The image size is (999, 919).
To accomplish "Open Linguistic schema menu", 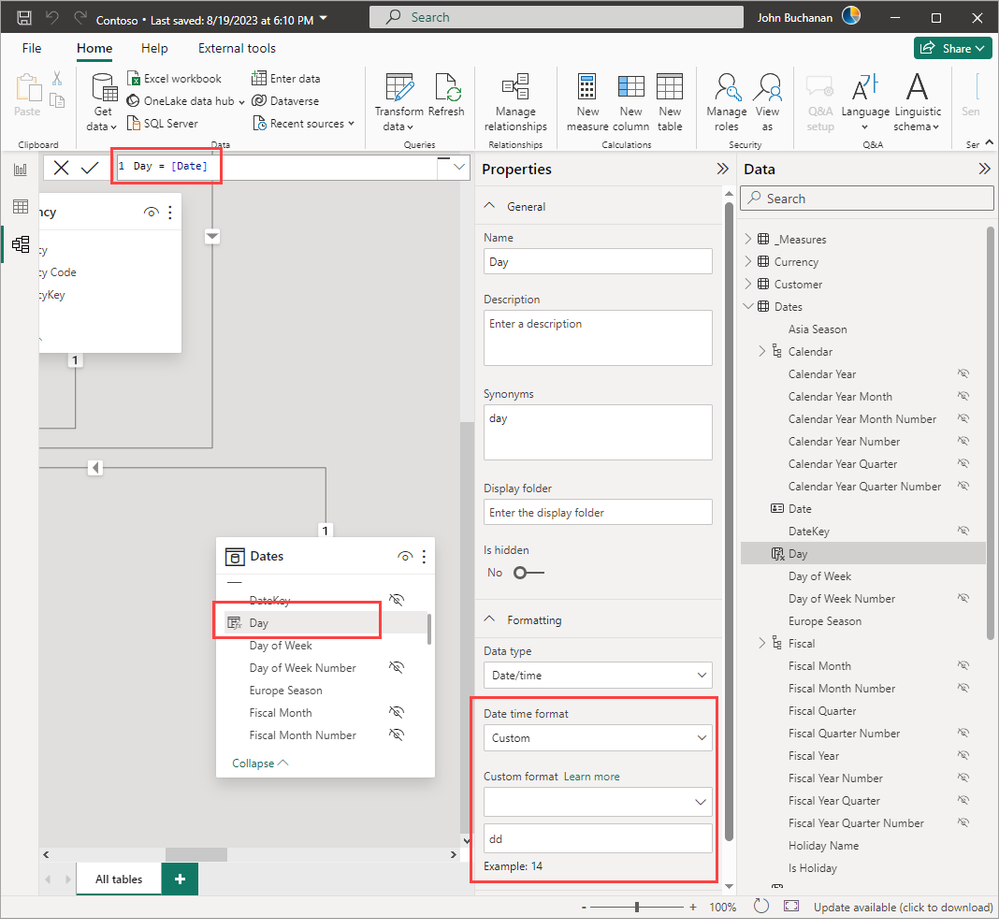I will [917, 102].
